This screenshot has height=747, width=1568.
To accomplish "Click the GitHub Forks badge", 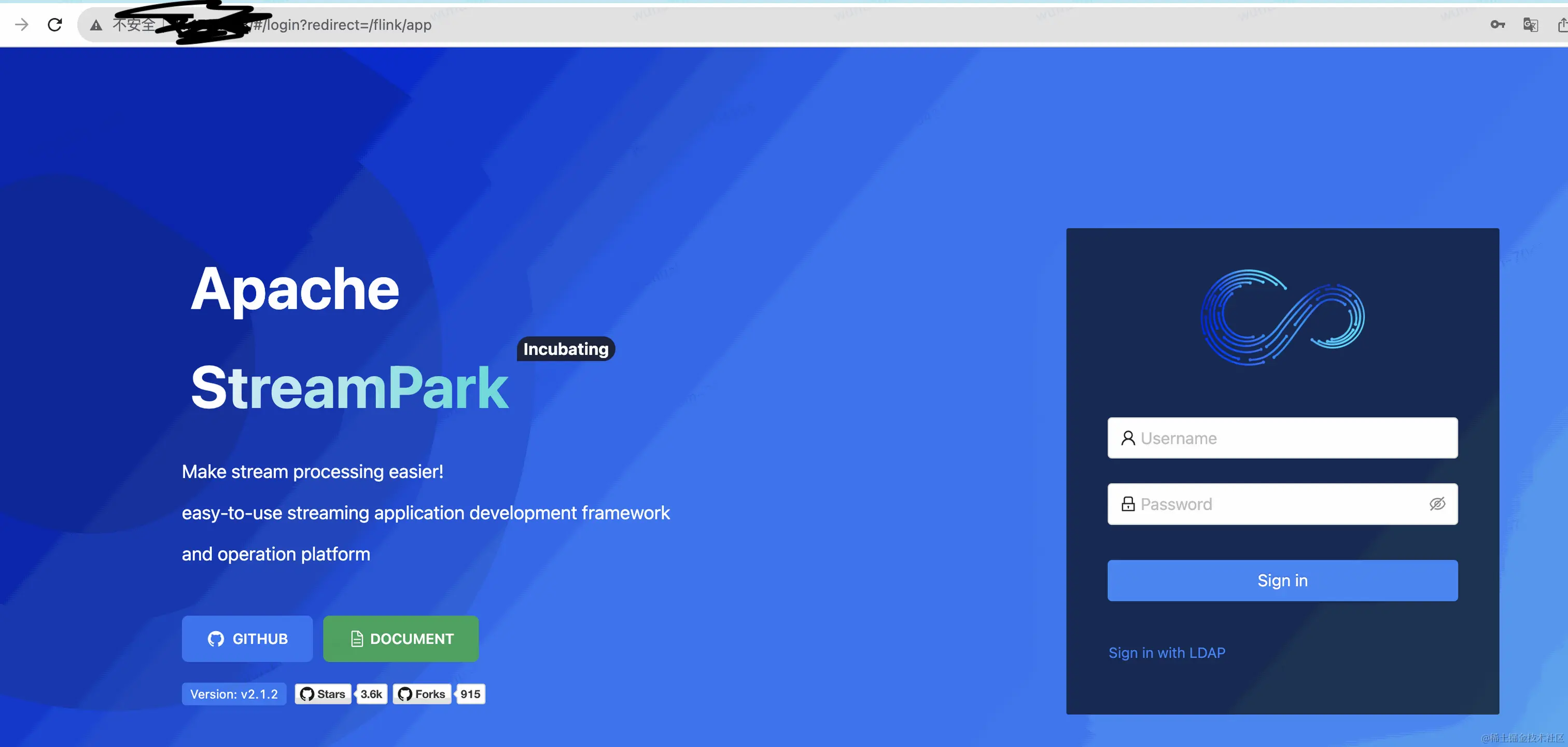I will (422, 694).
